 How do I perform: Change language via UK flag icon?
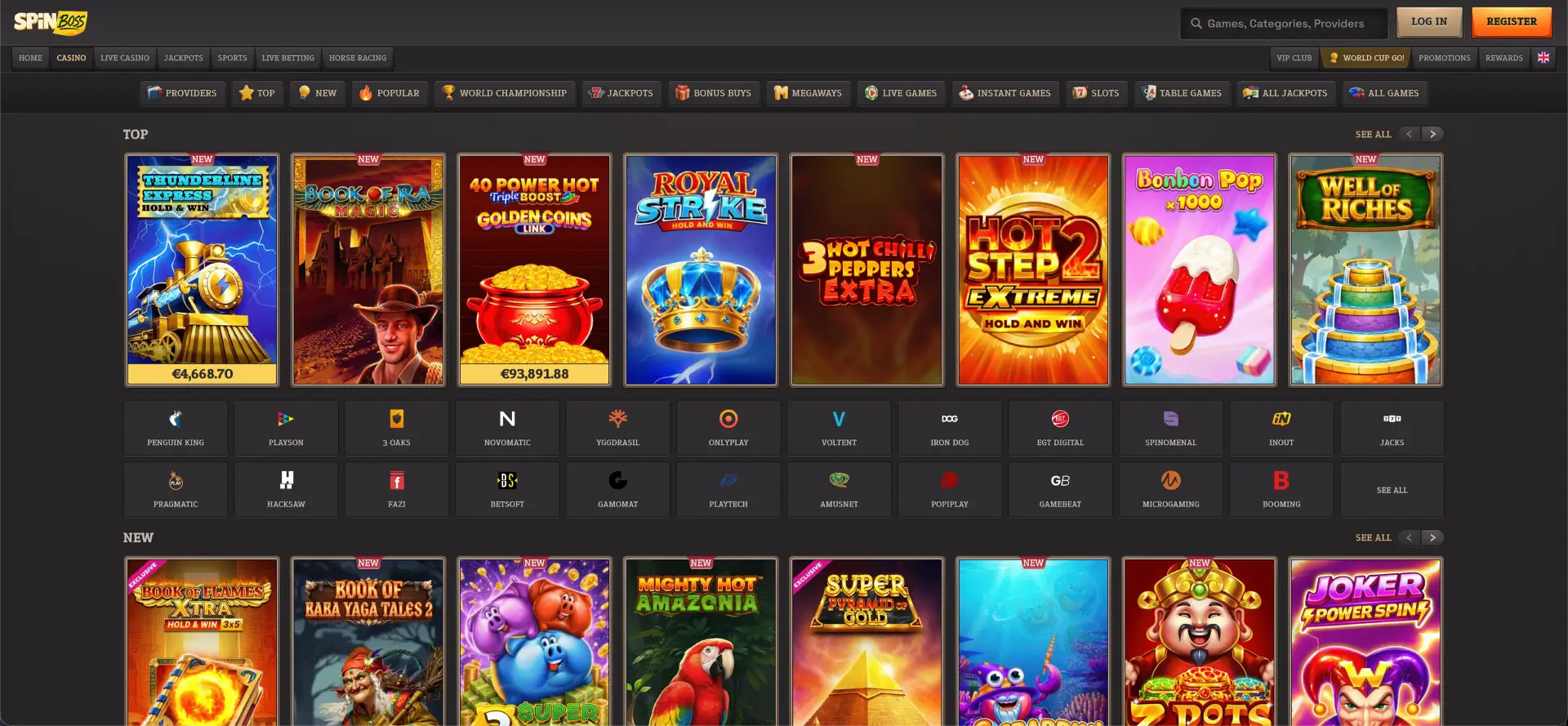click(1543, 58)
